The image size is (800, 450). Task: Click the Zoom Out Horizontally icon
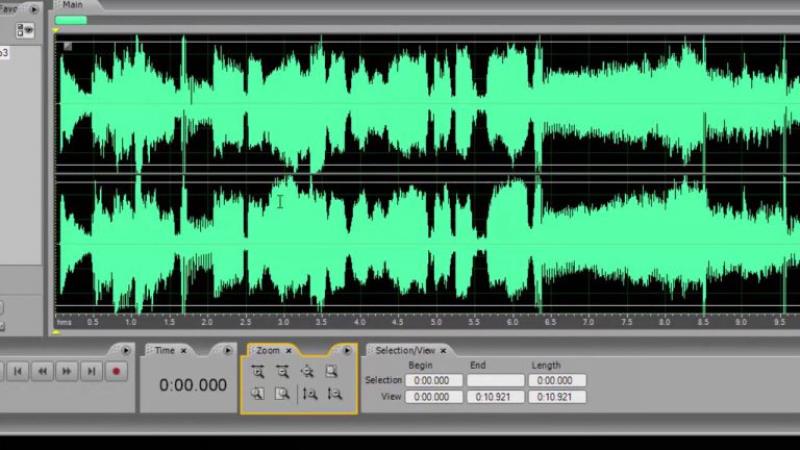tap(283, 371)
